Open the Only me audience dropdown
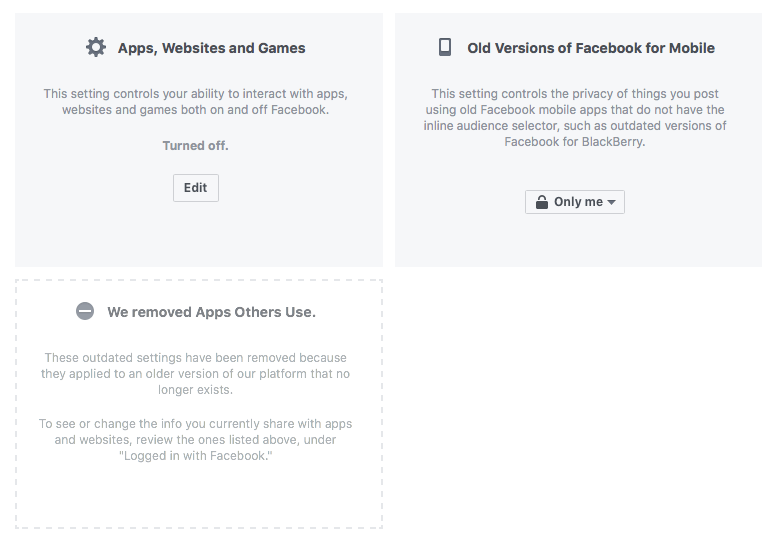Viewport: 773px width, 546px height. [x=575, y=202]
